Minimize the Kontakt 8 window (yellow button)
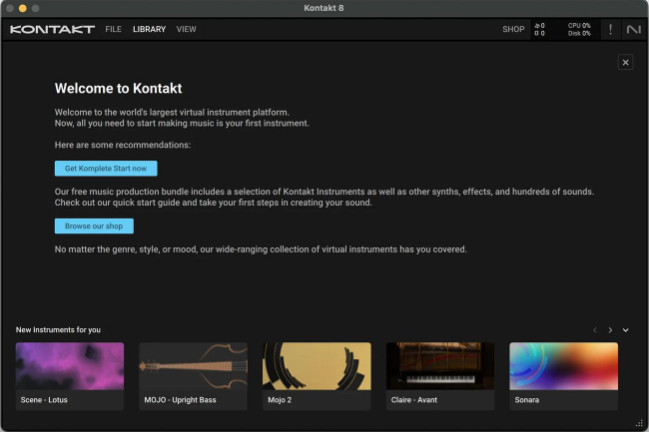649x432 pixels. 23,8
